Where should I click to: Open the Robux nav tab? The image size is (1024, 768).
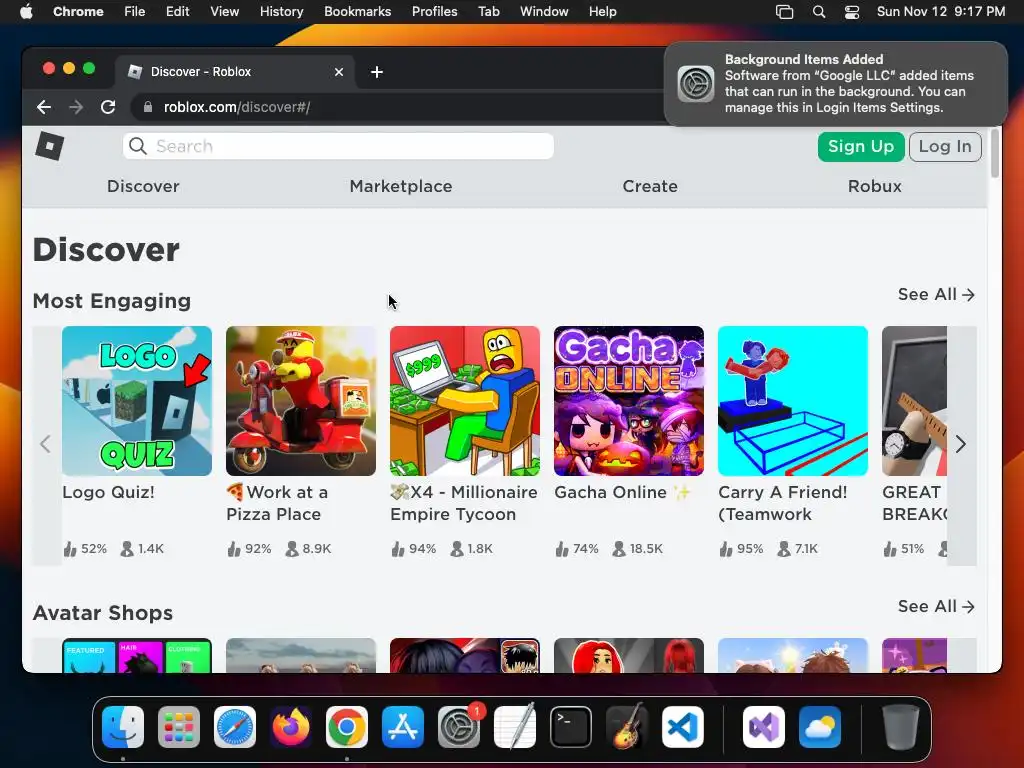click(x=874, y=186)
